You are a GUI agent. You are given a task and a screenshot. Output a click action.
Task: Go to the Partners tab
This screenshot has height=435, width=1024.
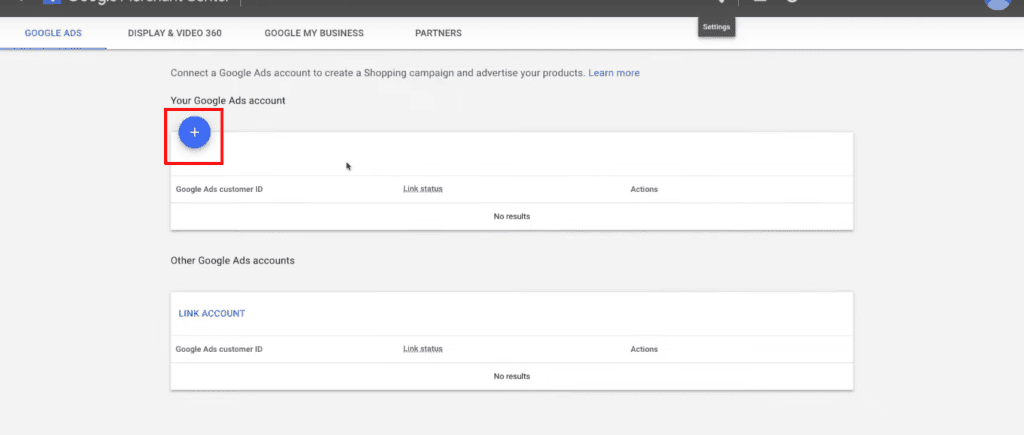pos(438,33)
